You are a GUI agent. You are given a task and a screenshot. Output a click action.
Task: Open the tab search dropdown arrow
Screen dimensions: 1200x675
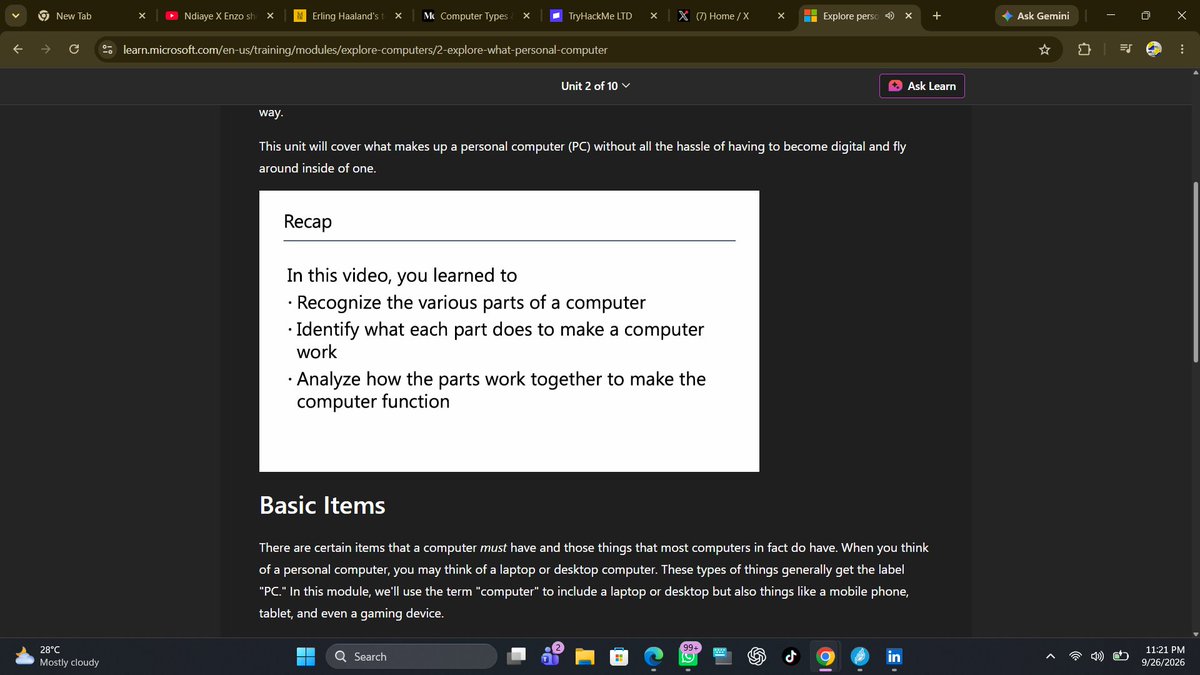[x=14, y=16]
